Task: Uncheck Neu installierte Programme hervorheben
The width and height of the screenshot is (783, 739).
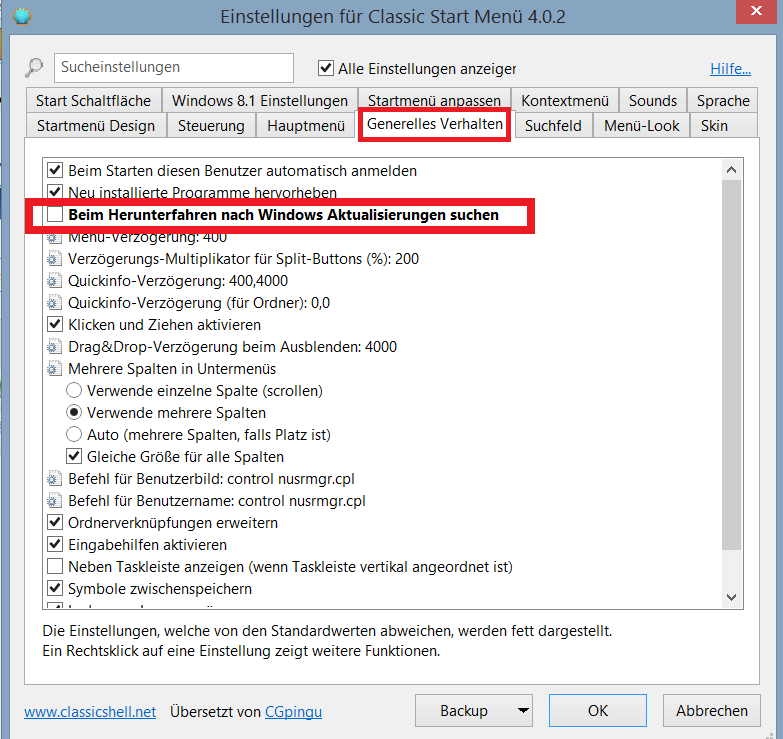Action: (x=55, y=192)
